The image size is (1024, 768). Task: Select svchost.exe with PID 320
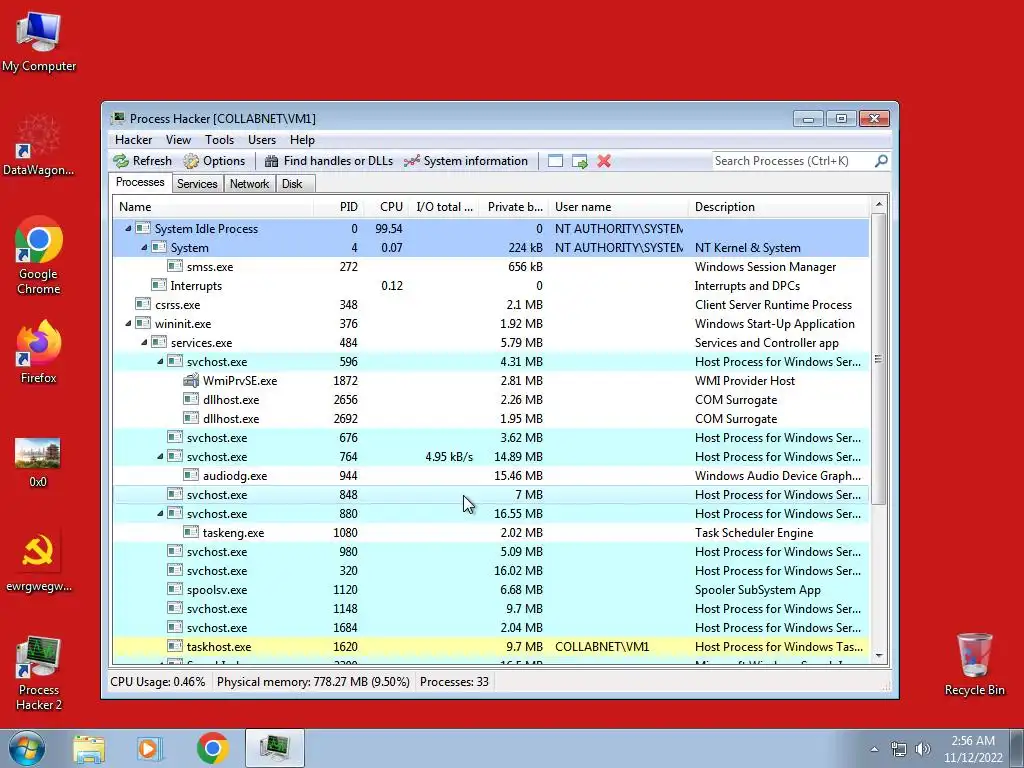click(x=491, y=571)
